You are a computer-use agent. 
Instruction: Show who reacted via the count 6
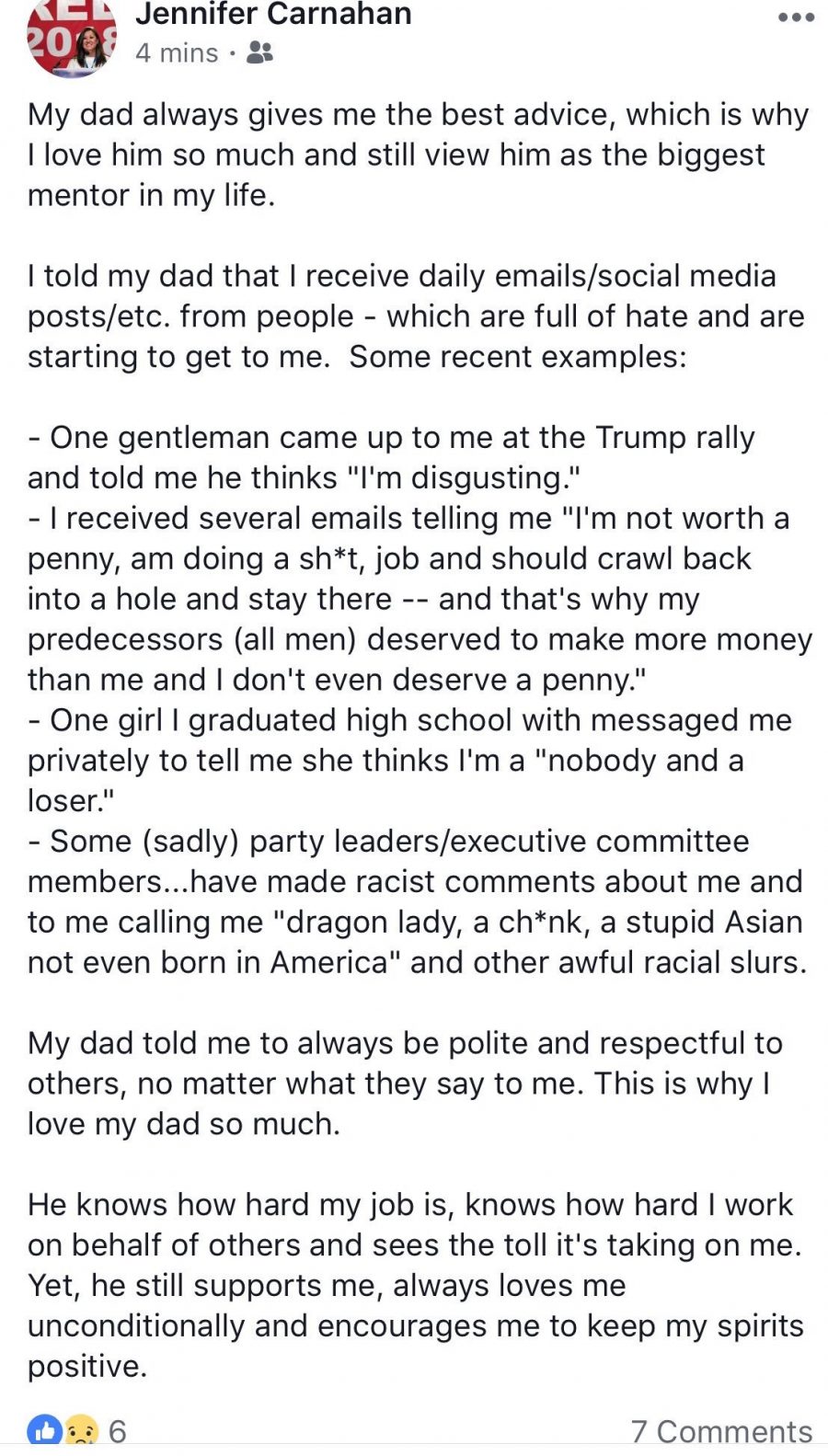pyautogui.click(x=118, y=1431)
